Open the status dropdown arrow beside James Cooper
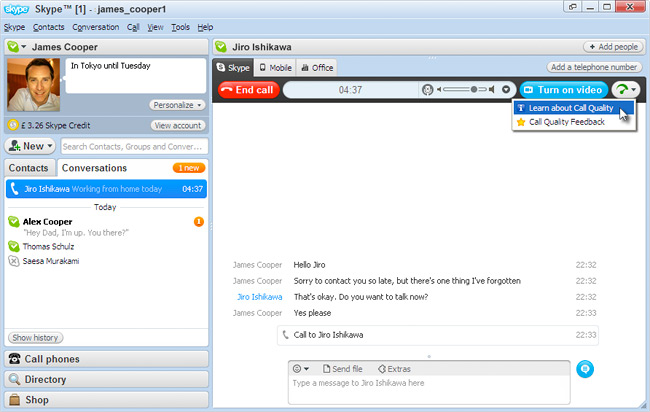The width and height of the screenshot is (650, 412). click(24, 47)
